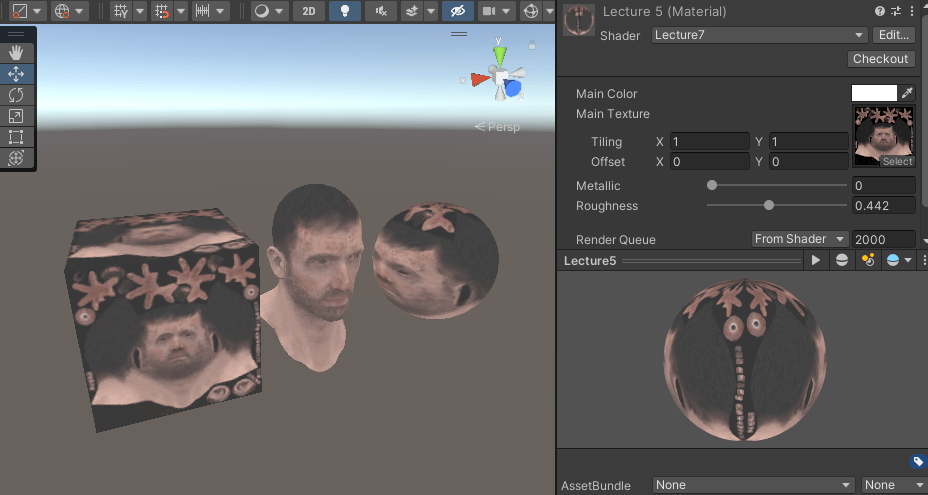Screen dimensions: 928x495
Task: Toggle scene effects layers icon
Action: 413,11
